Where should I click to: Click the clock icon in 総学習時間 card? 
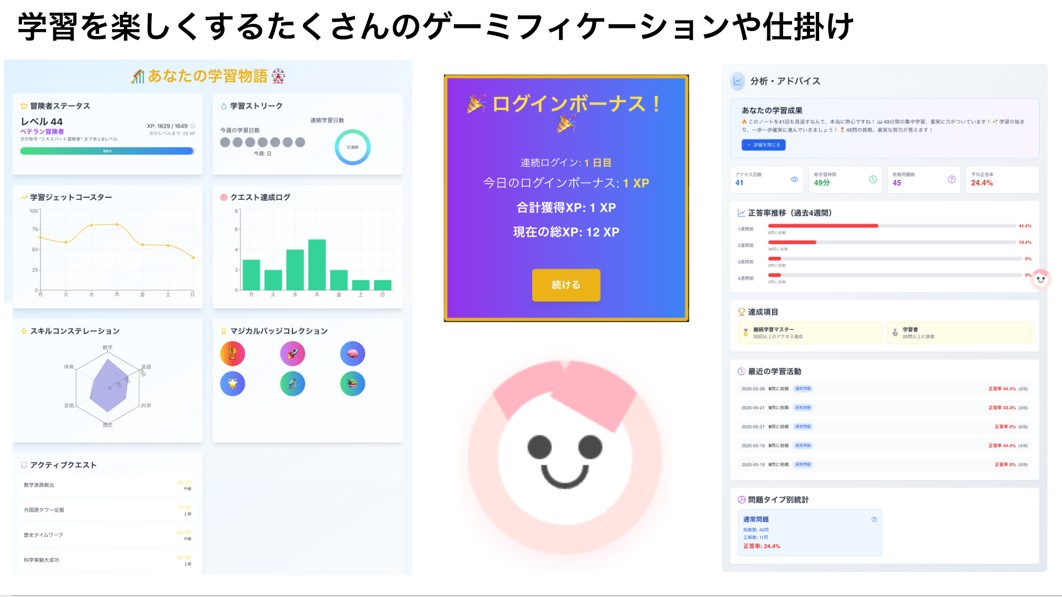point(873,180)
